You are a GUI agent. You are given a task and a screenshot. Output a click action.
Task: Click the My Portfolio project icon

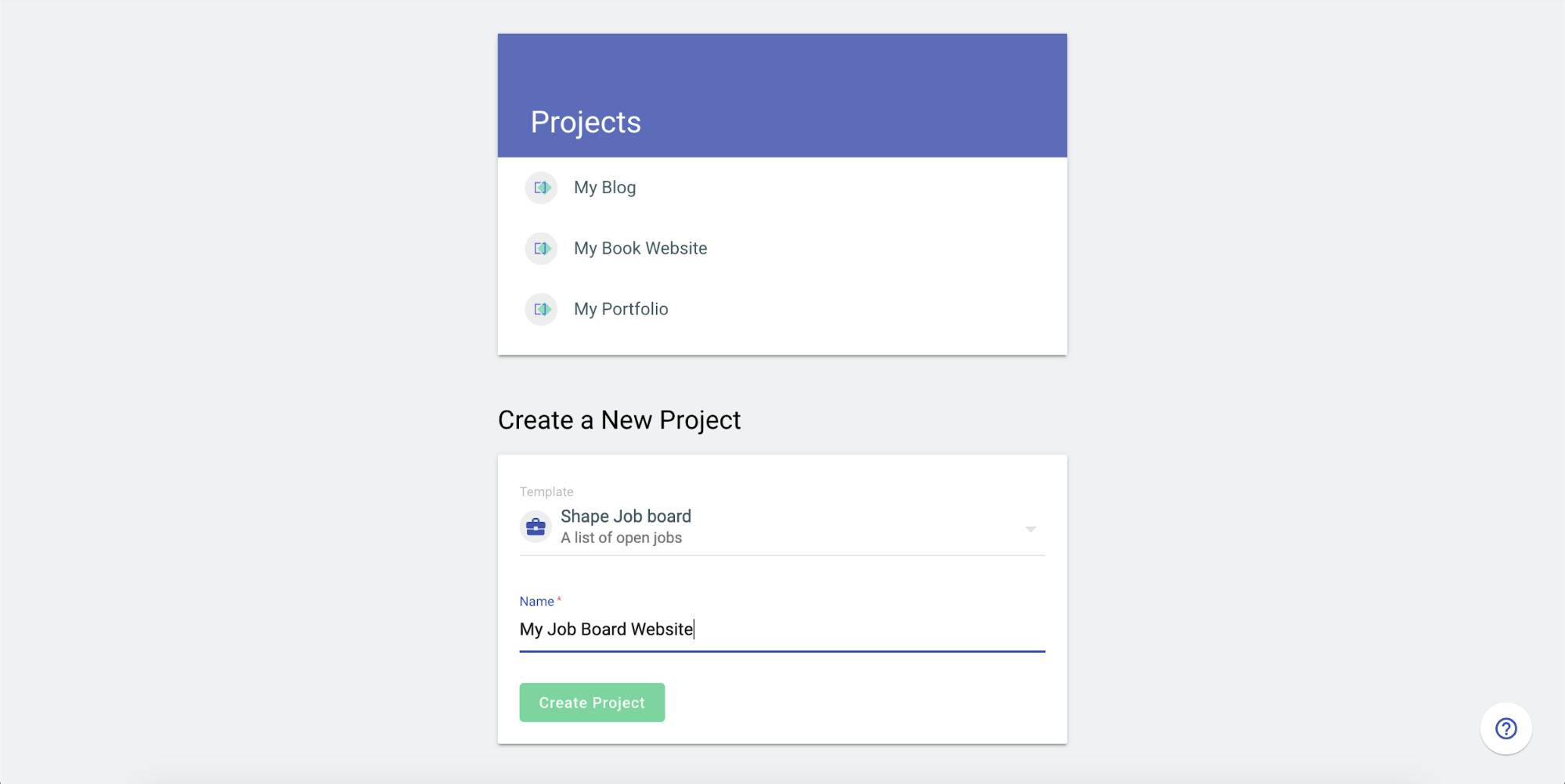coord(541,309)
